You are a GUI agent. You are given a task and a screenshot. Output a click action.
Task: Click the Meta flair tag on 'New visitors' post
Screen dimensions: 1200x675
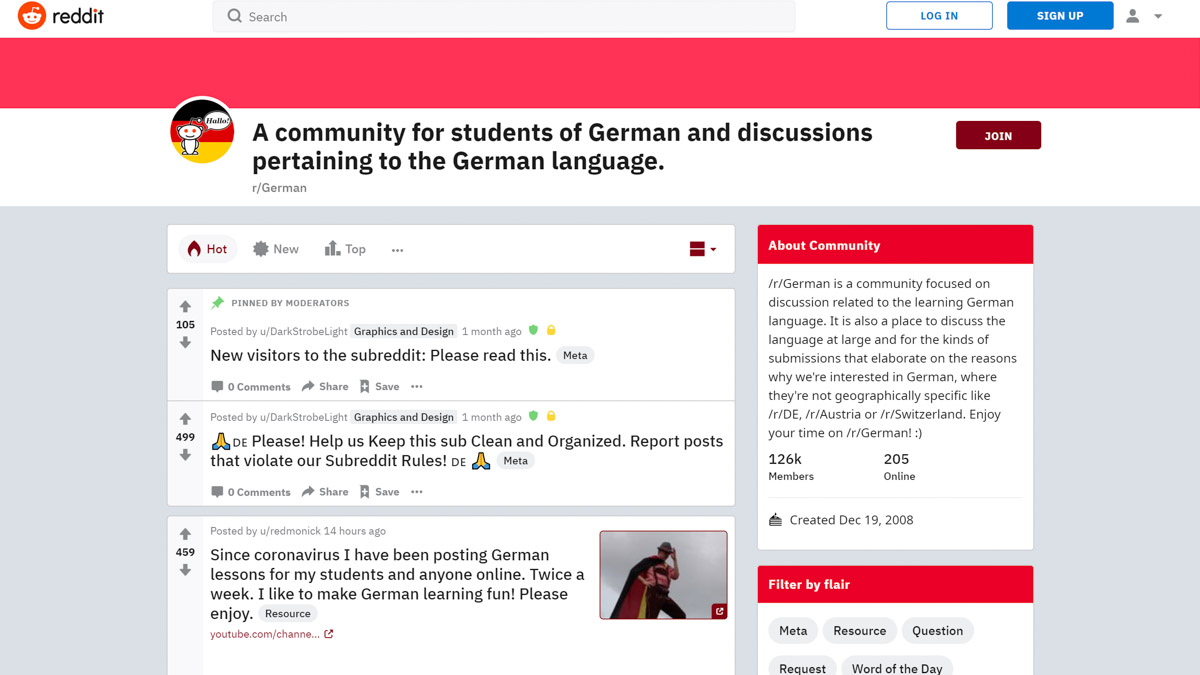click(575, 355)
